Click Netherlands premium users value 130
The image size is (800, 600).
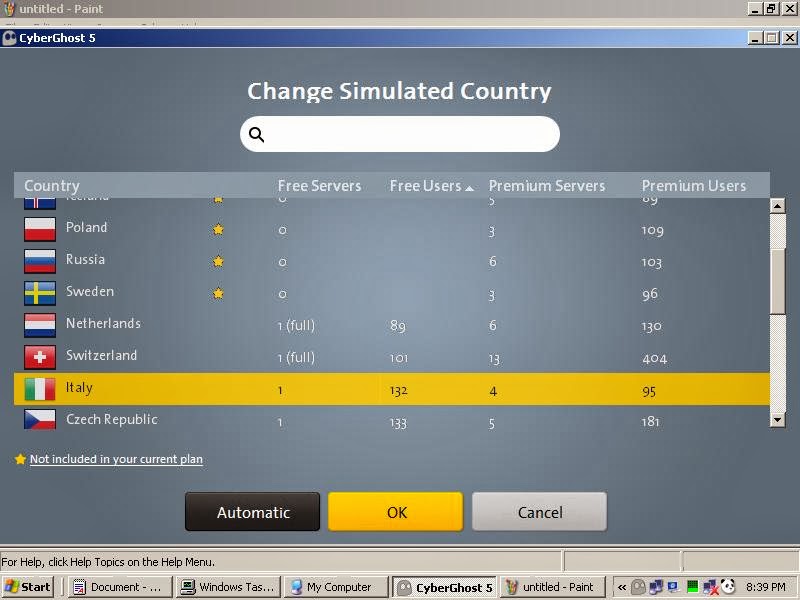pos(652,327)
